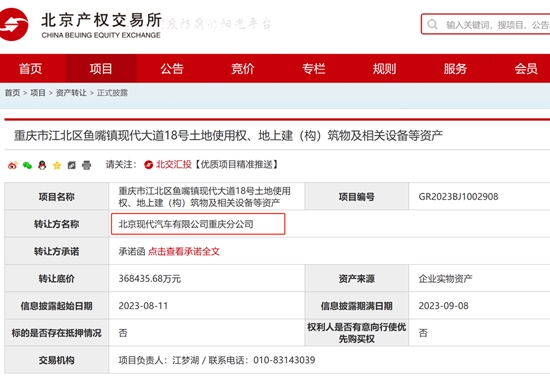Go to 首页 in the breadcrumb

[x=12, y=93]
